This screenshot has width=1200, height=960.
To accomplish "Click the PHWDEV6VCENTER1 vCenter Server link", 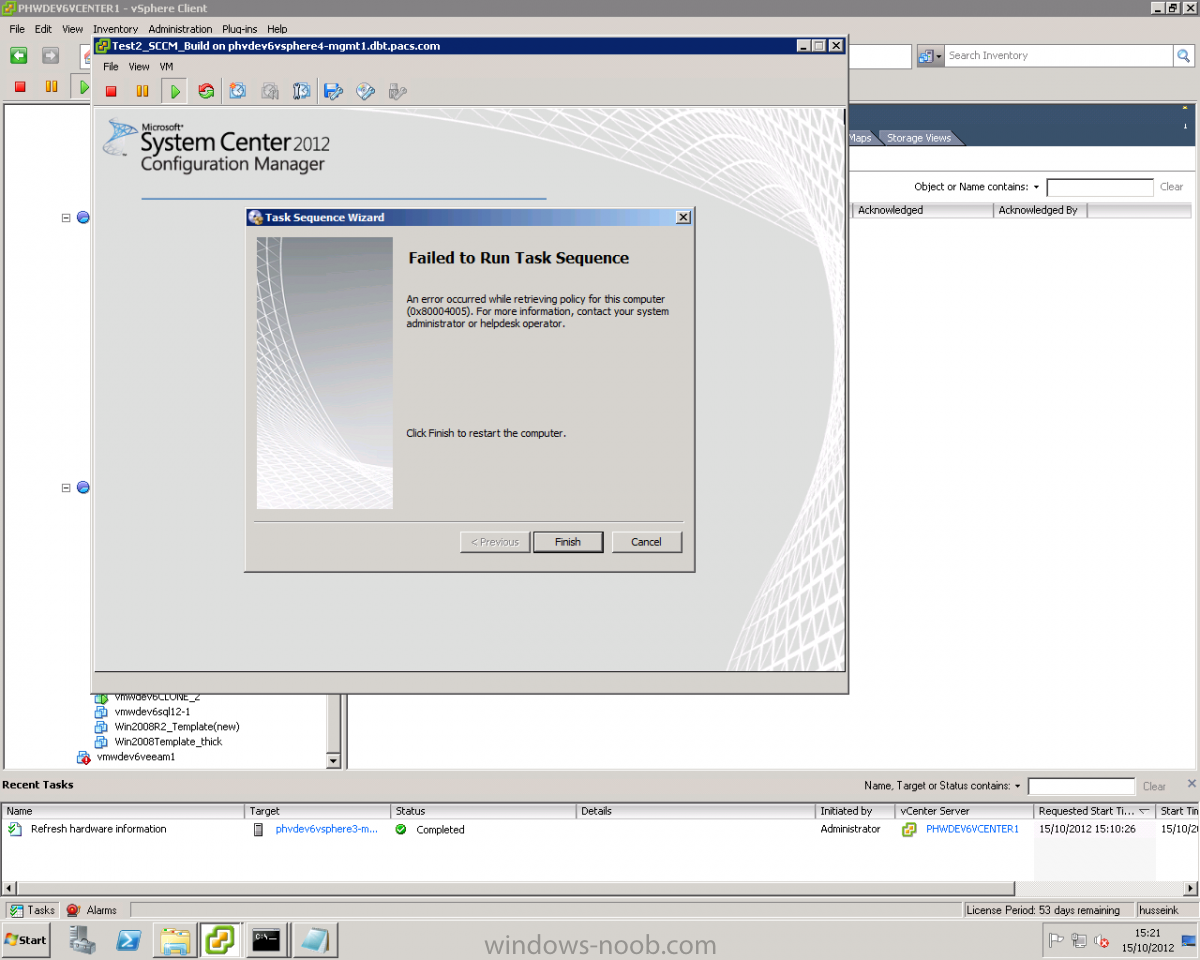I will pos(972,829).
